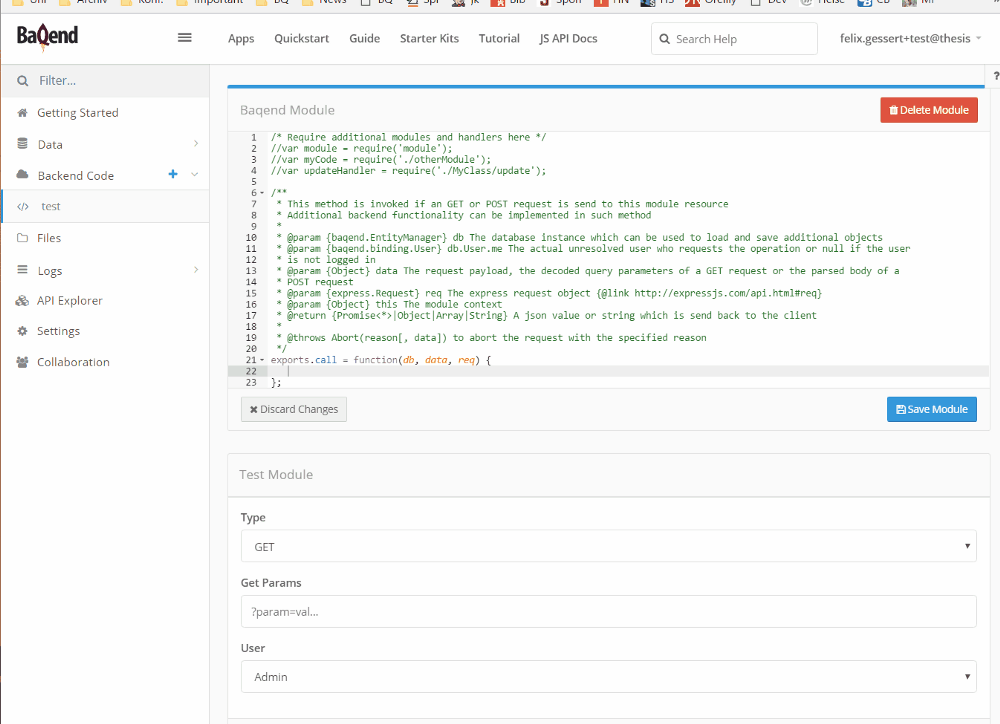Open the Guide page
This screenshot has height=724, width=1000.
365,38
